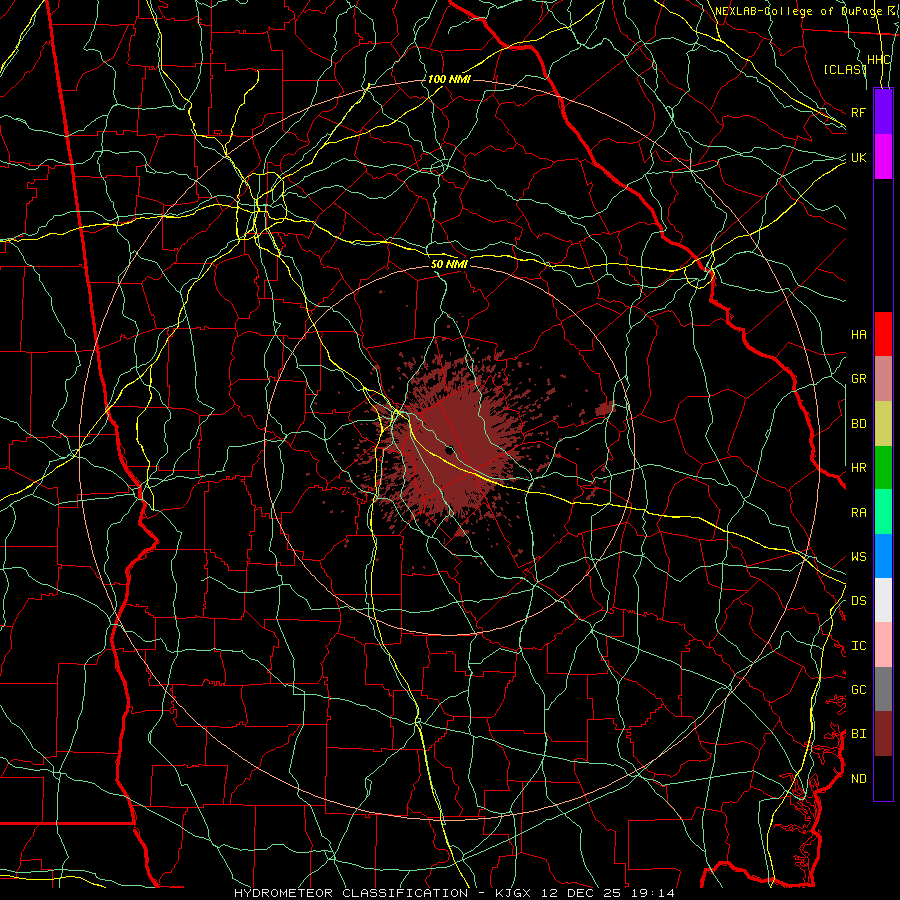Click the BI legend label
This screenshot has height=900, width=900.
(x=858, y=734)
